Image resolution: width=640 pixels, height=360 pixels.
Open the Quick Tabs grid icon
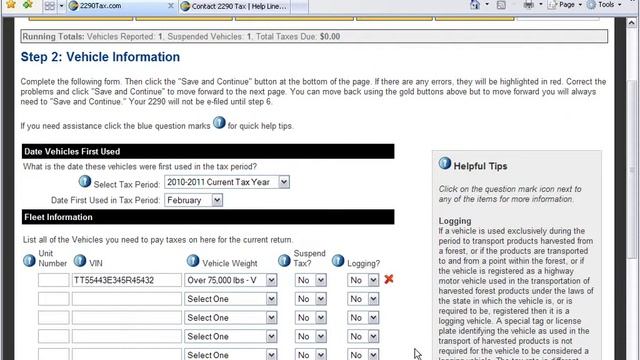click(49, 6)
